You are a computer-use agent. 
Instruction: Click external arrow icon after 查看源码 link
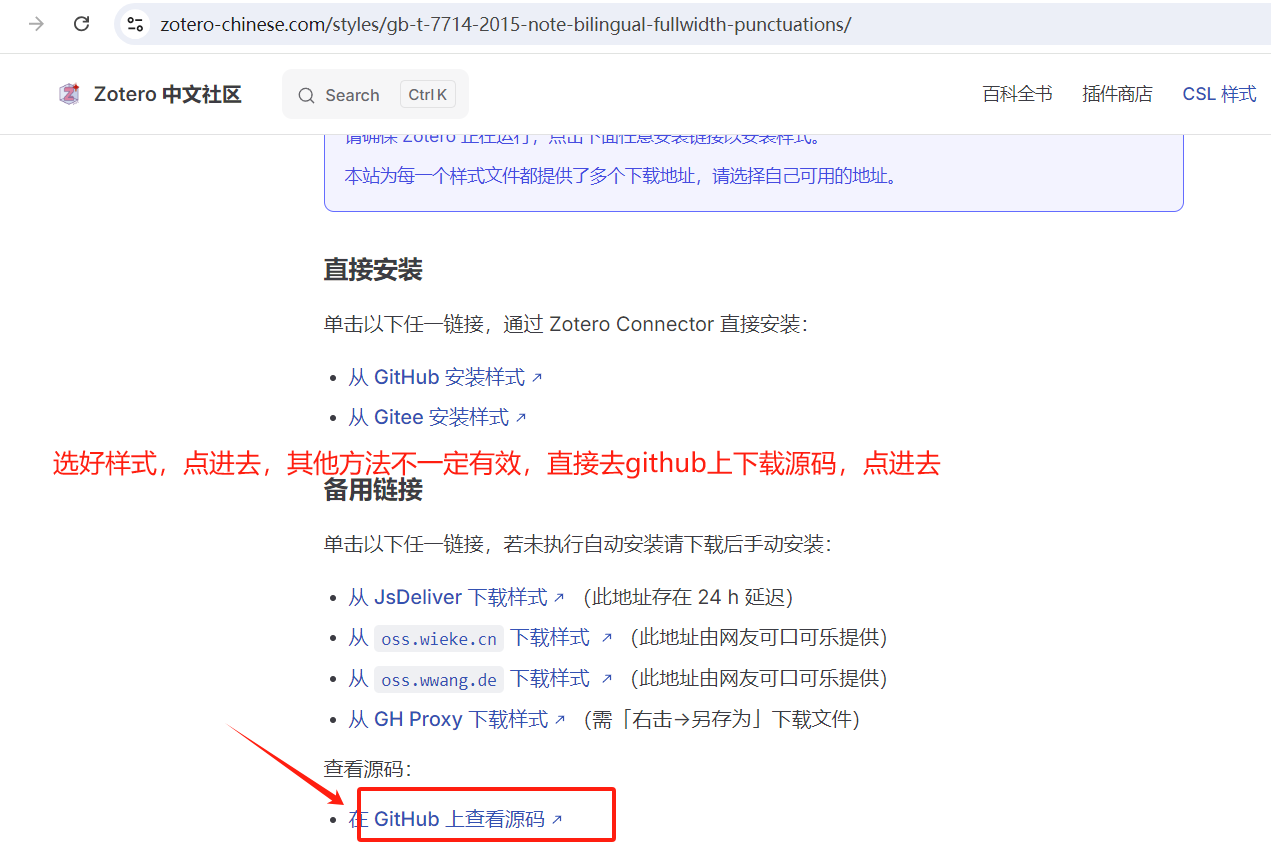click(x=557, y=820)
